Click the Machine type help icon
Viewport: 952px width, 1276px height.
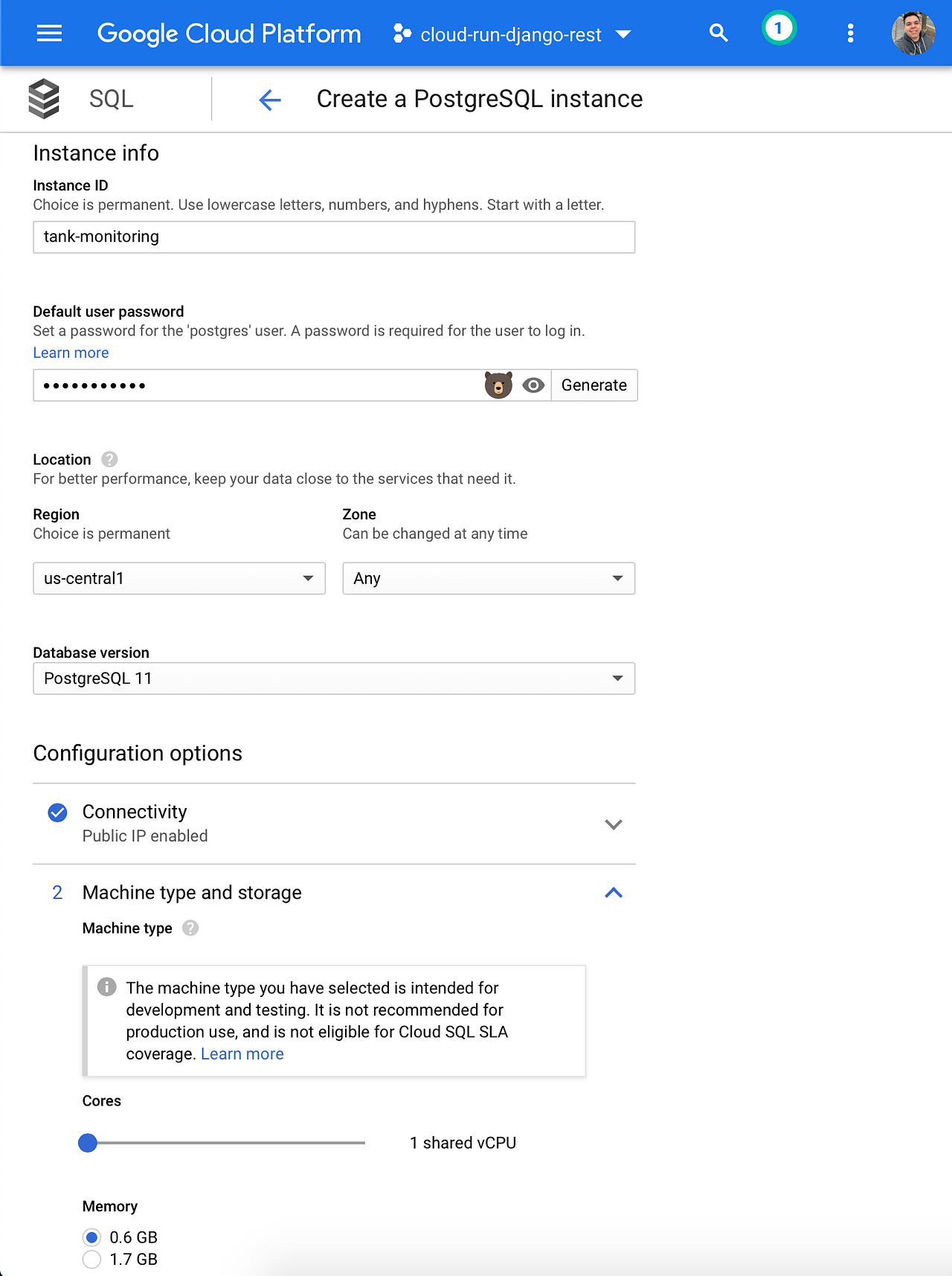pos(190,928)
